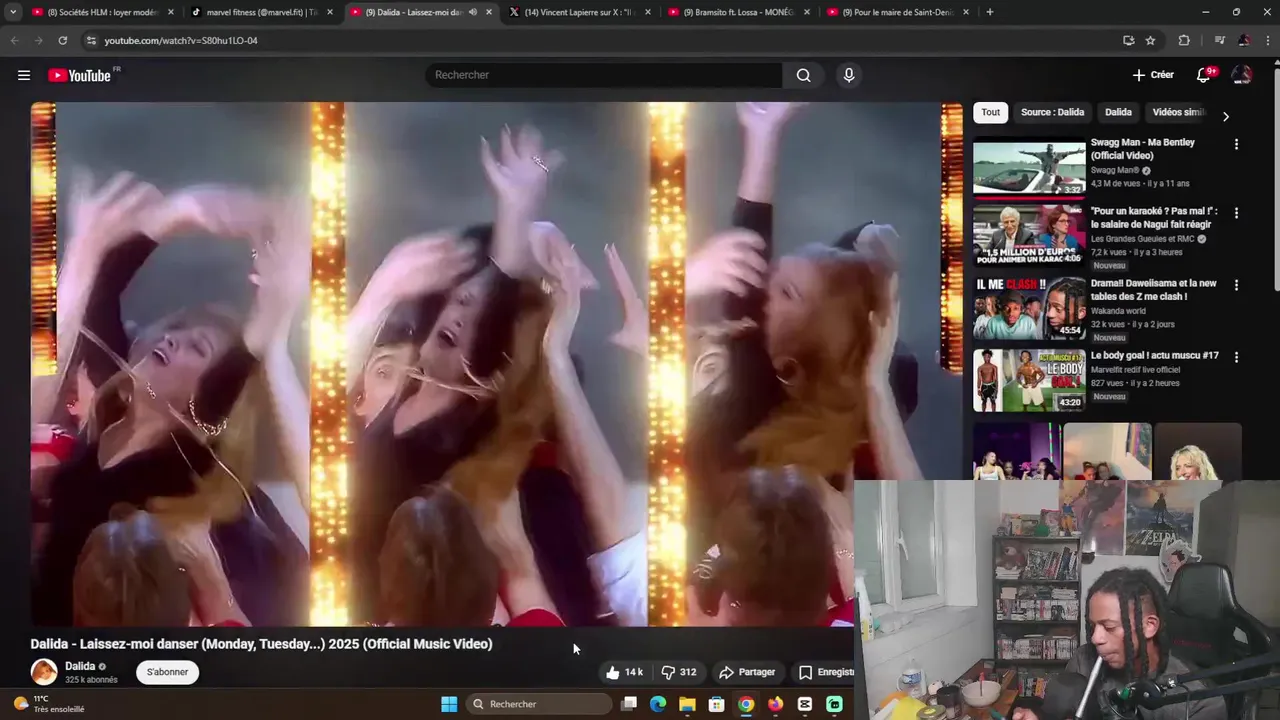1280x720 pixels.
Task: Switch to Sociétés HLM browser tab
Action: tap(102, 12)
